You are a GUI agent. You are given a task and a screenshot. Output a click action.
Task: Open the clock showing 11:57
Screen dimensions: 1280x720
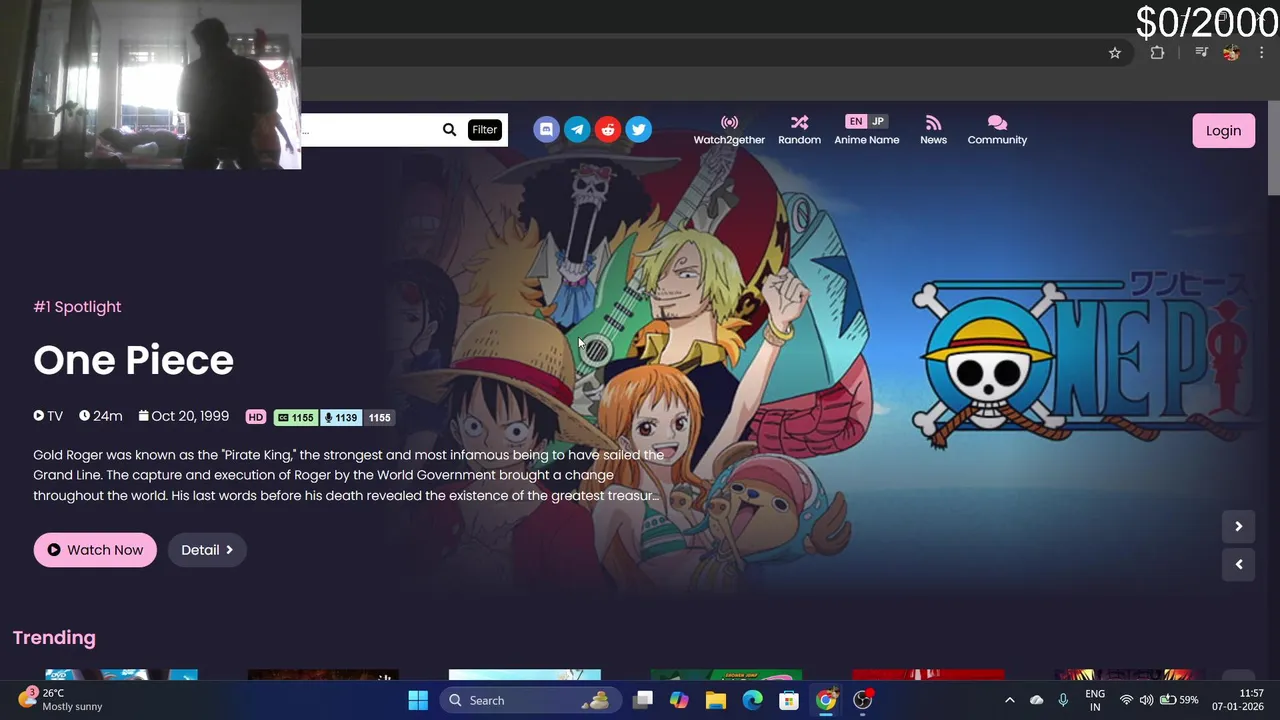click(x=1238, y=700)
